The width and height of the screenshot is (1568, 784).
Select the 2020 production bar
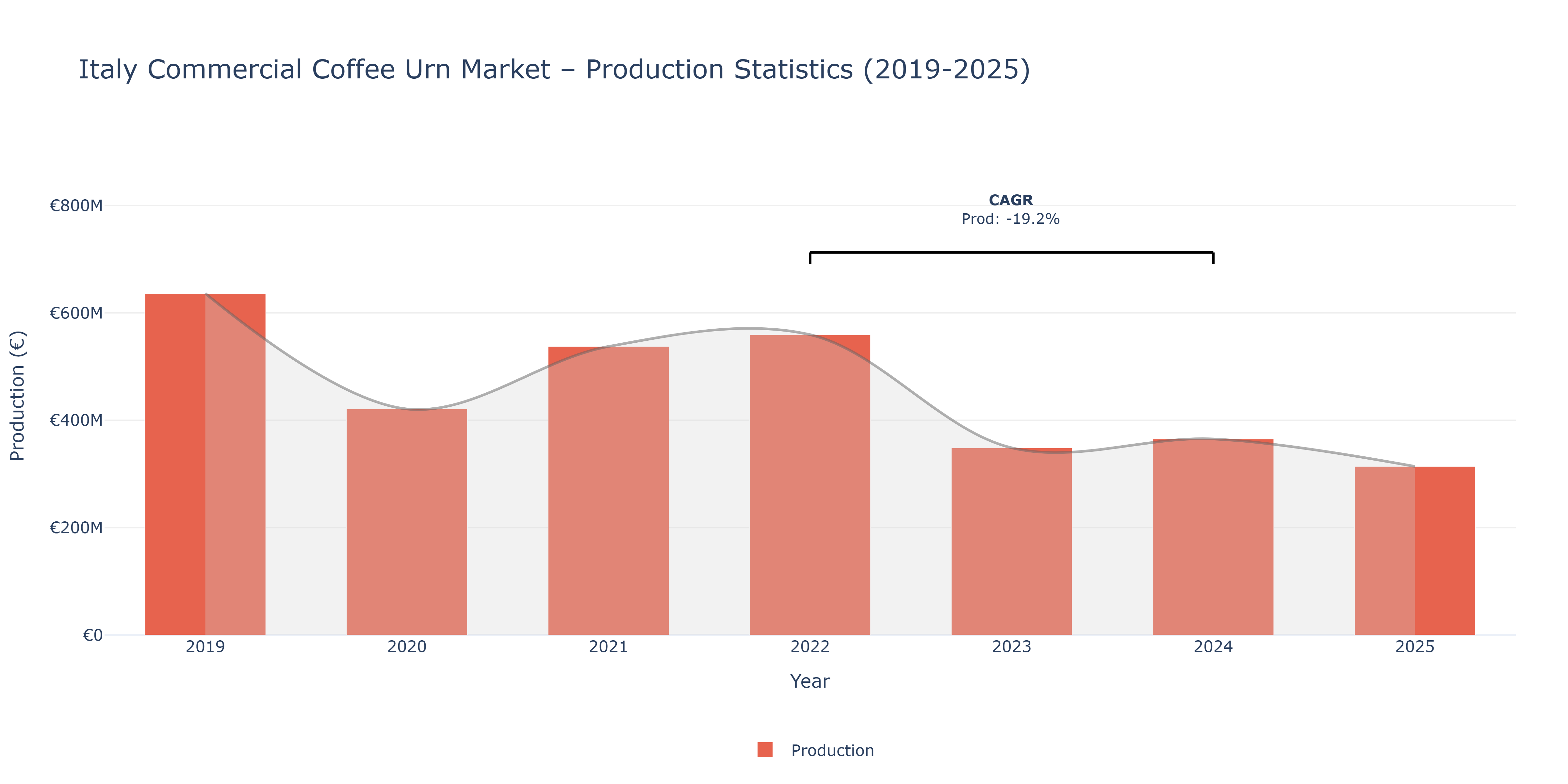click(x=407, y=522)
